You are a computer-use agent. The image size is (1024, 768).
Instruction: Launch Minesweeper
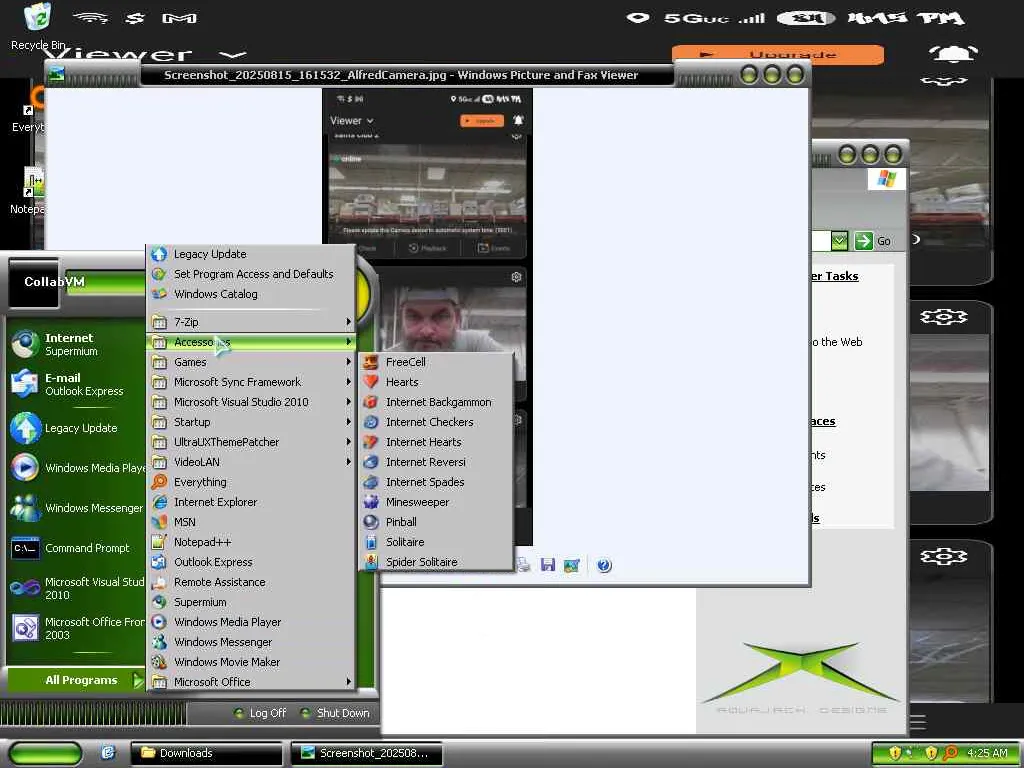click(435, 502)
